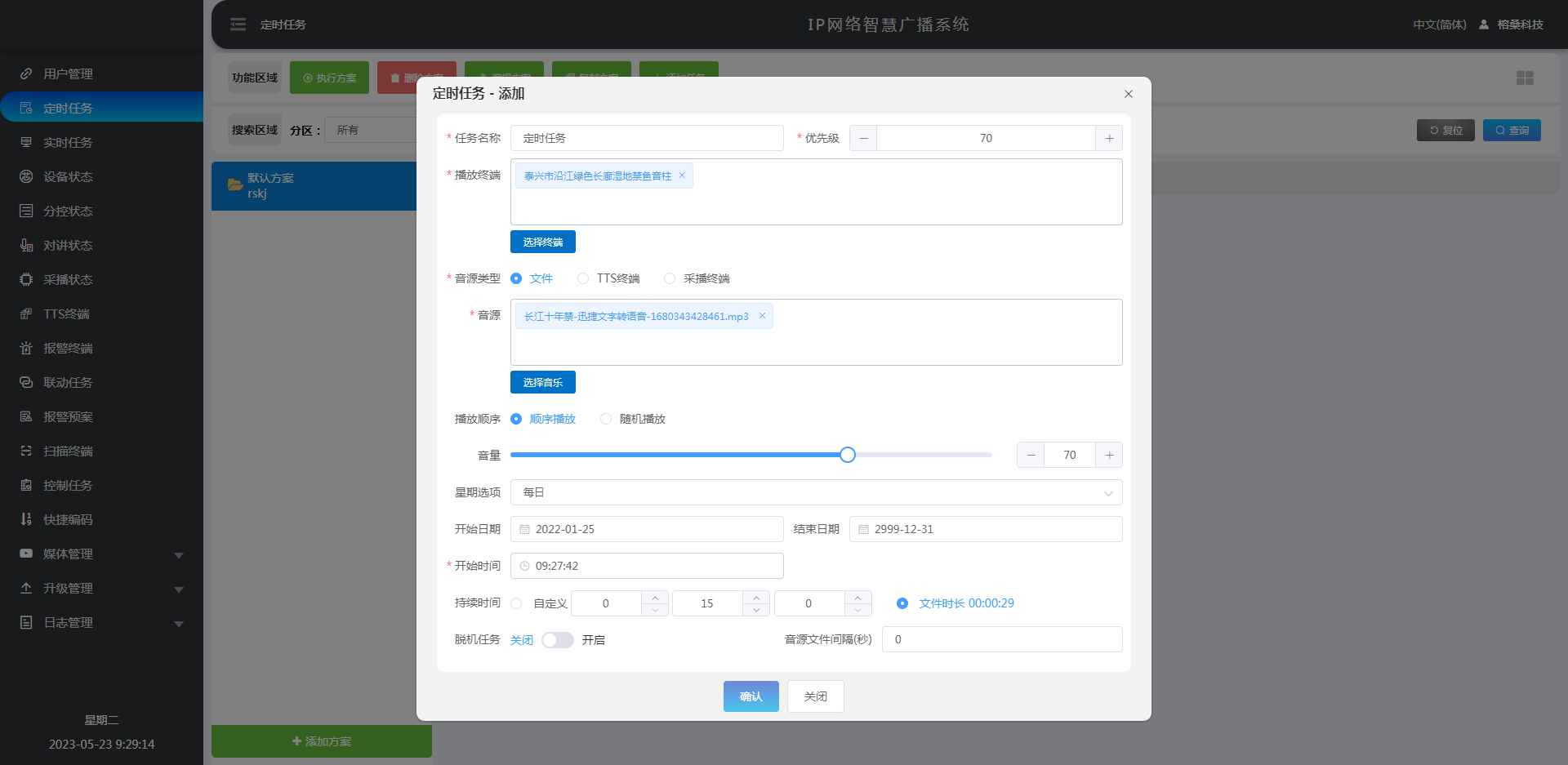Click the real-time task (实时任务) sidebar icon
The height and width of the screenshot is (765, 1568).
pos(26,142)
